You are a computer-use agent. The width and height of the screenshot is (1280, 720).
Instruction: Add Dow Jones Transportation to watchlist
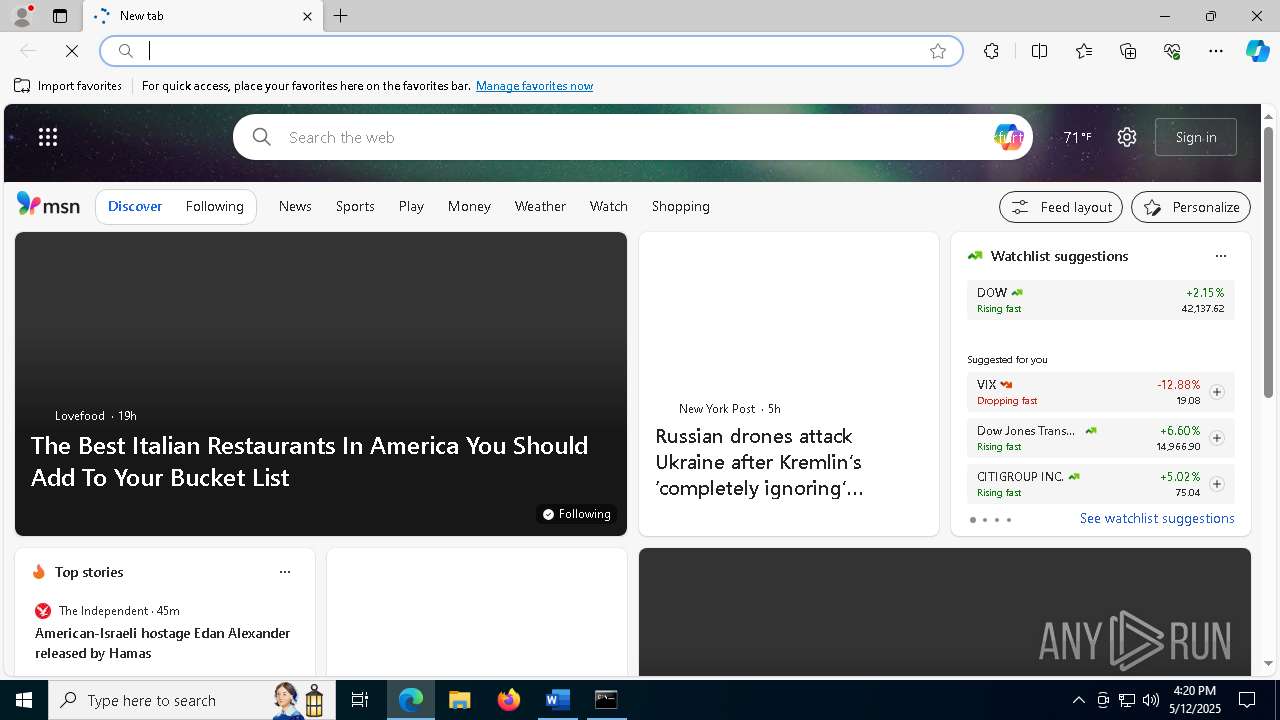click(1216, 438)
